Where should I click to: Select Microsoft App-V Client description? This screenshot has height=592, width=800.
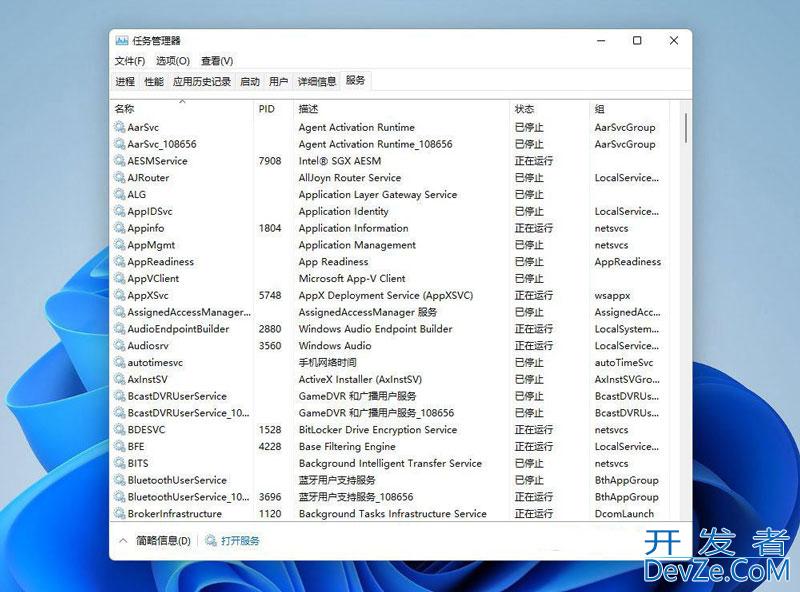pyautogui.click(x=352, y=279)
